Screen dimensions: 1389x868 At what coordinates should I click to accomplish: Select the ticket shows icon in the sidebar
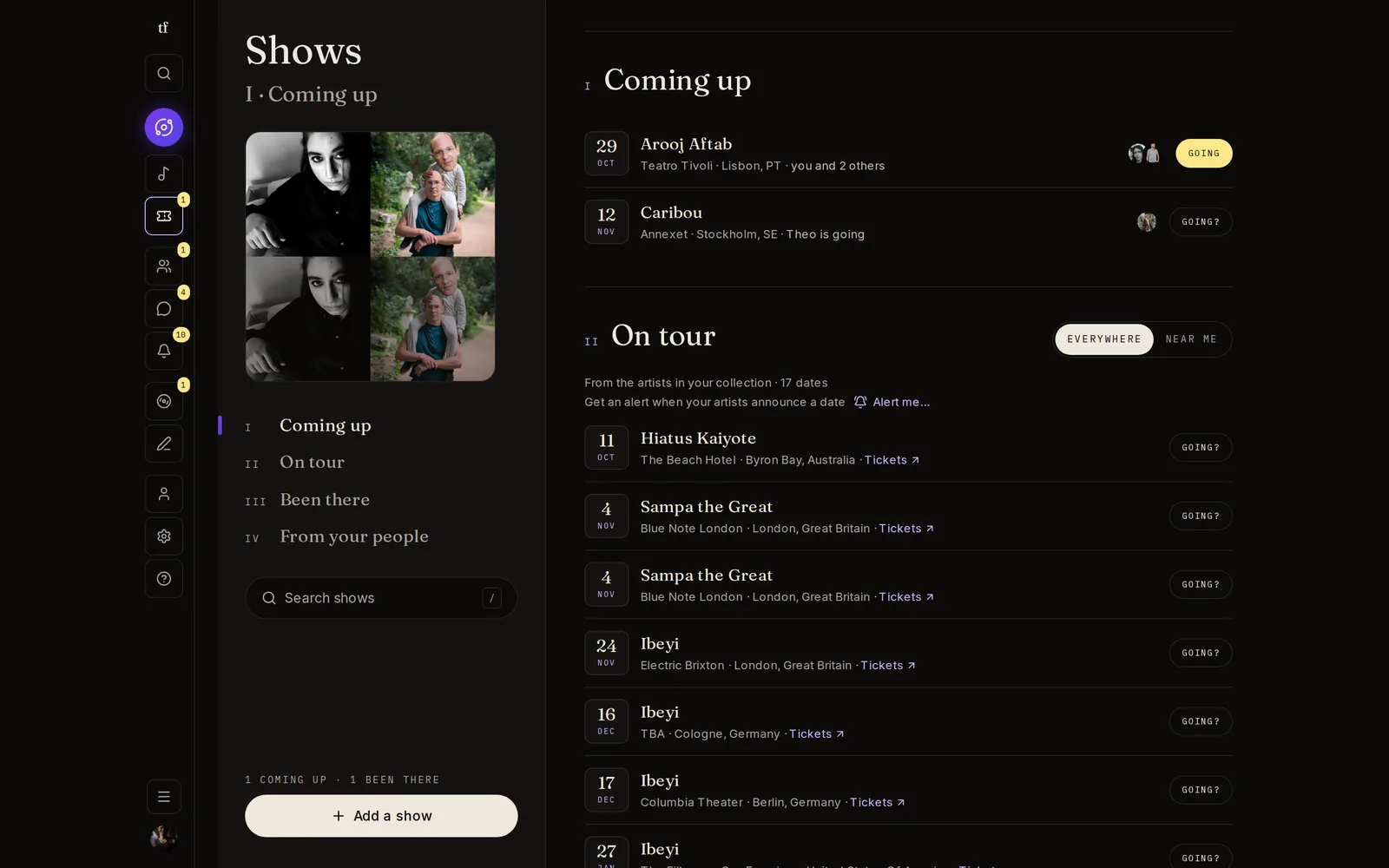coord(163,216)
